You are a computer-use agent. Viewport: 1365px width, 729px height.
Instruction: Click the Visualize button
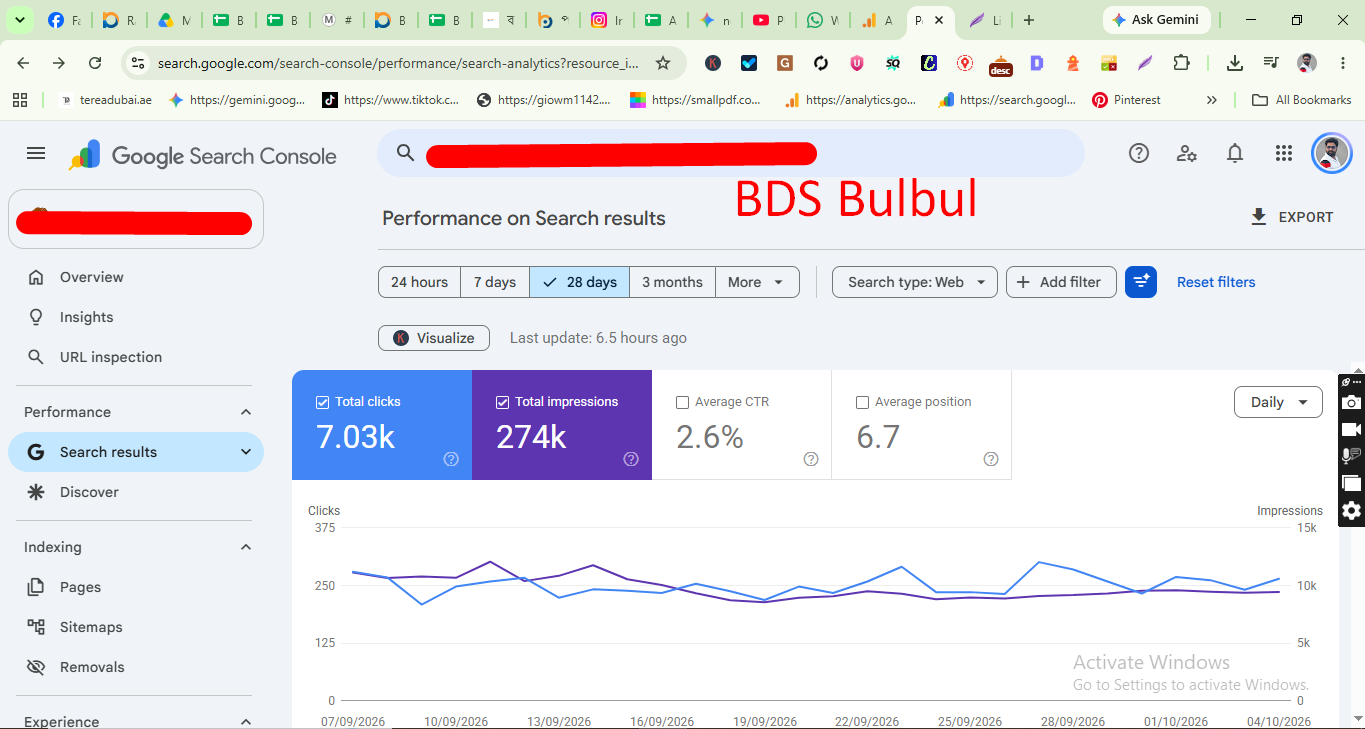coord(434,338)
